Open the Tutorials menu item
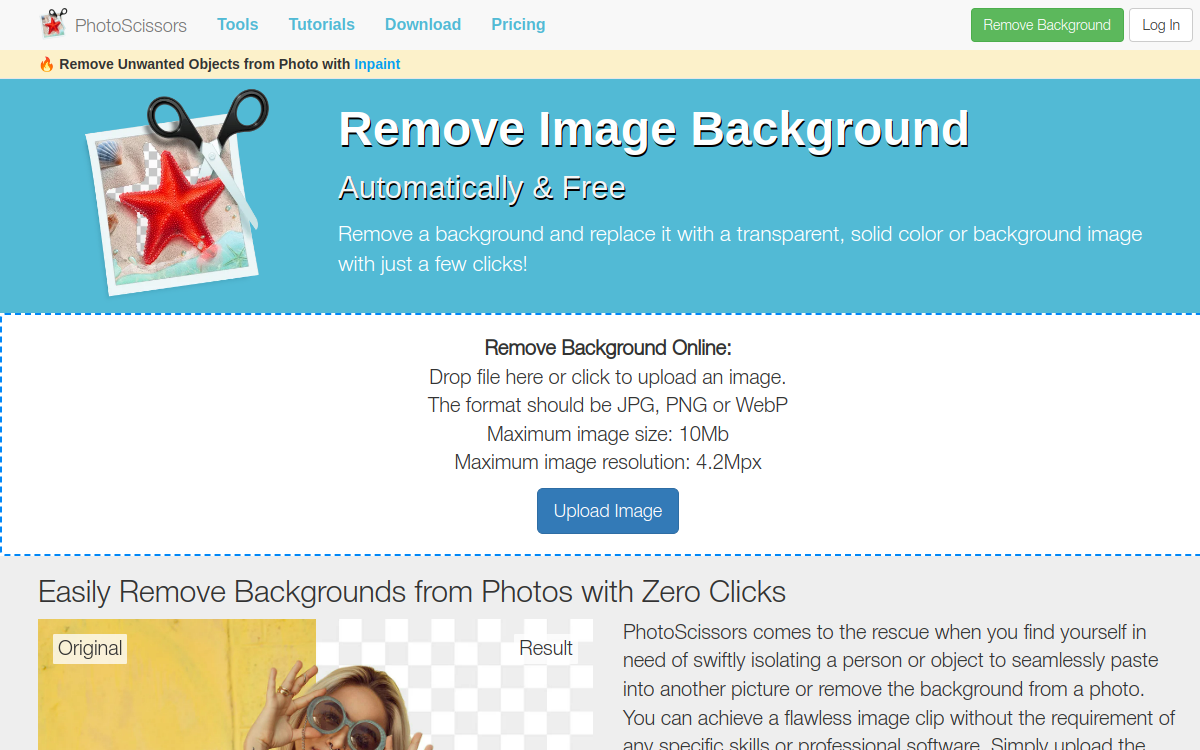The height and width of the screenshot is (750, 1200). tap(322, 24)
